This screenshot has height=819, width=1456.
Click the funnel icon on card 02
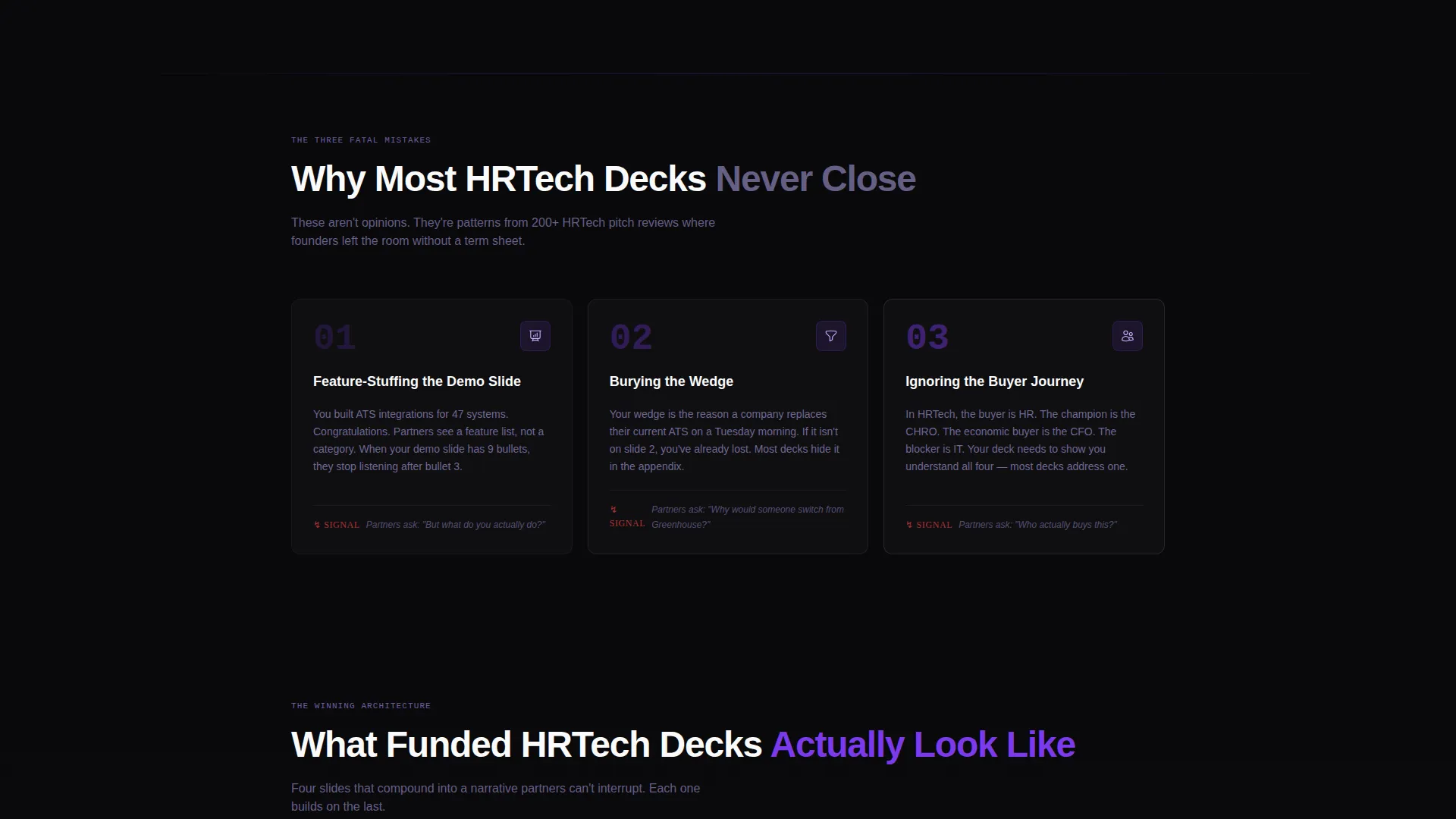[831, 336]
